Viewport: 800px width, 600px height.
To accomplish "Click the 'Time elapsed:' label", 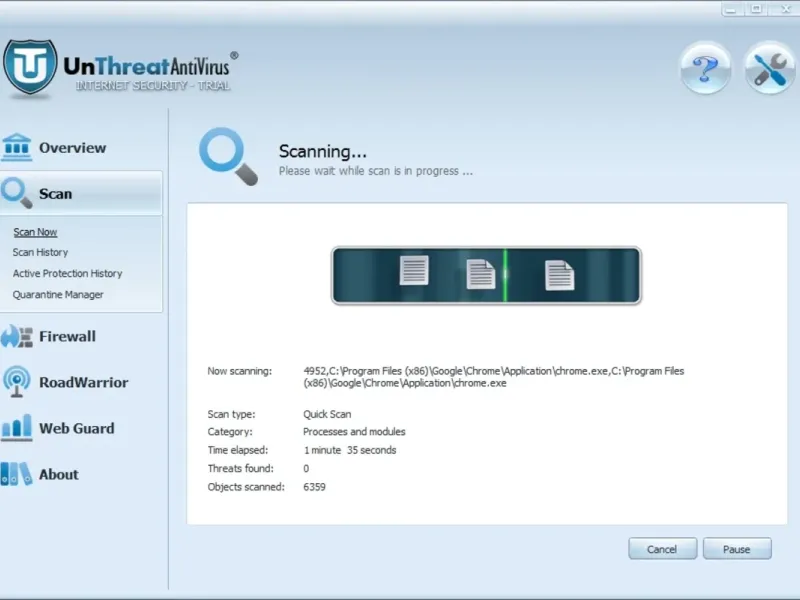I will (x=238, y=451).
